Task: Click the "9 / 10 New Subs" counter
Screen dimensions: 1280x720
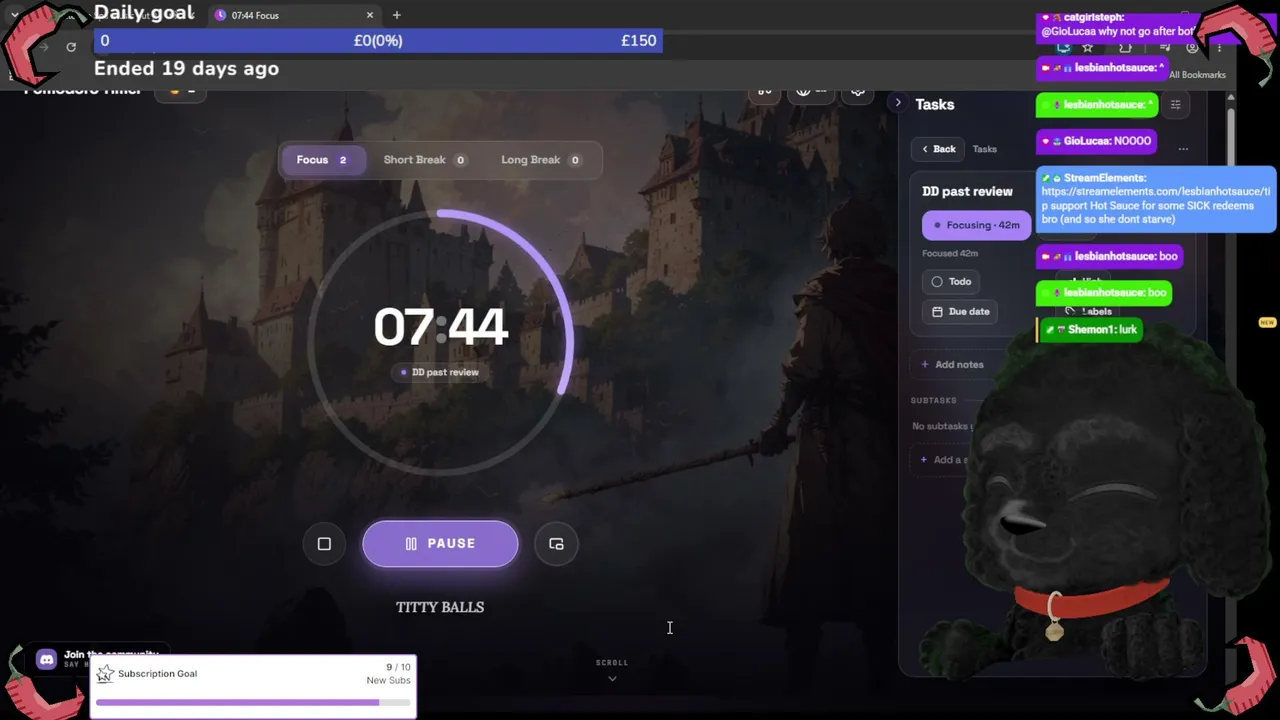Action: (x=388, y=674)
